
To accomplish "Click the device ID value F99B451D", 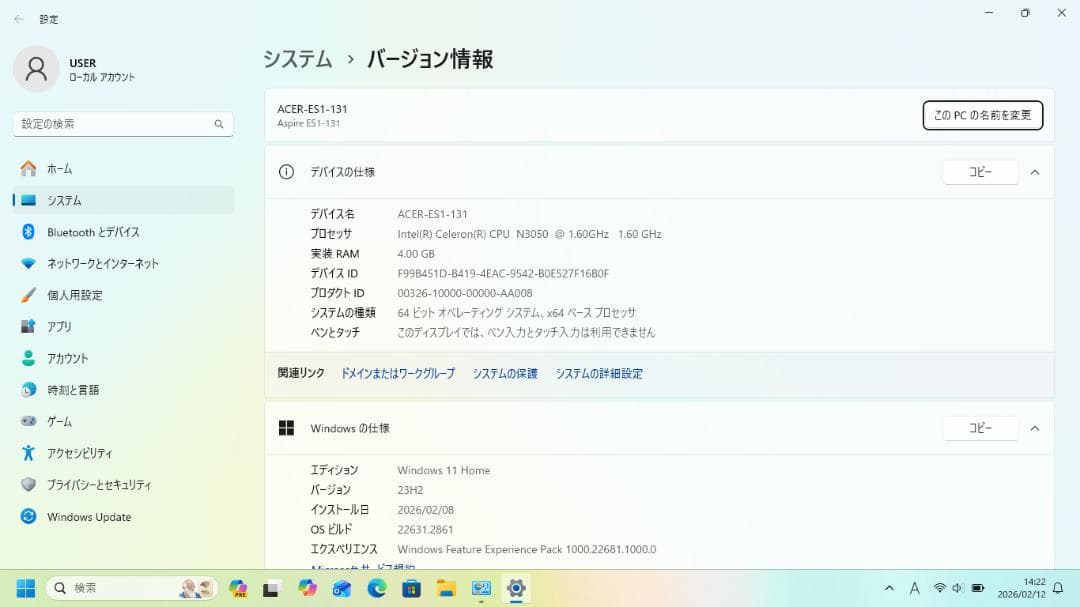I will click(x=503, y=274).
